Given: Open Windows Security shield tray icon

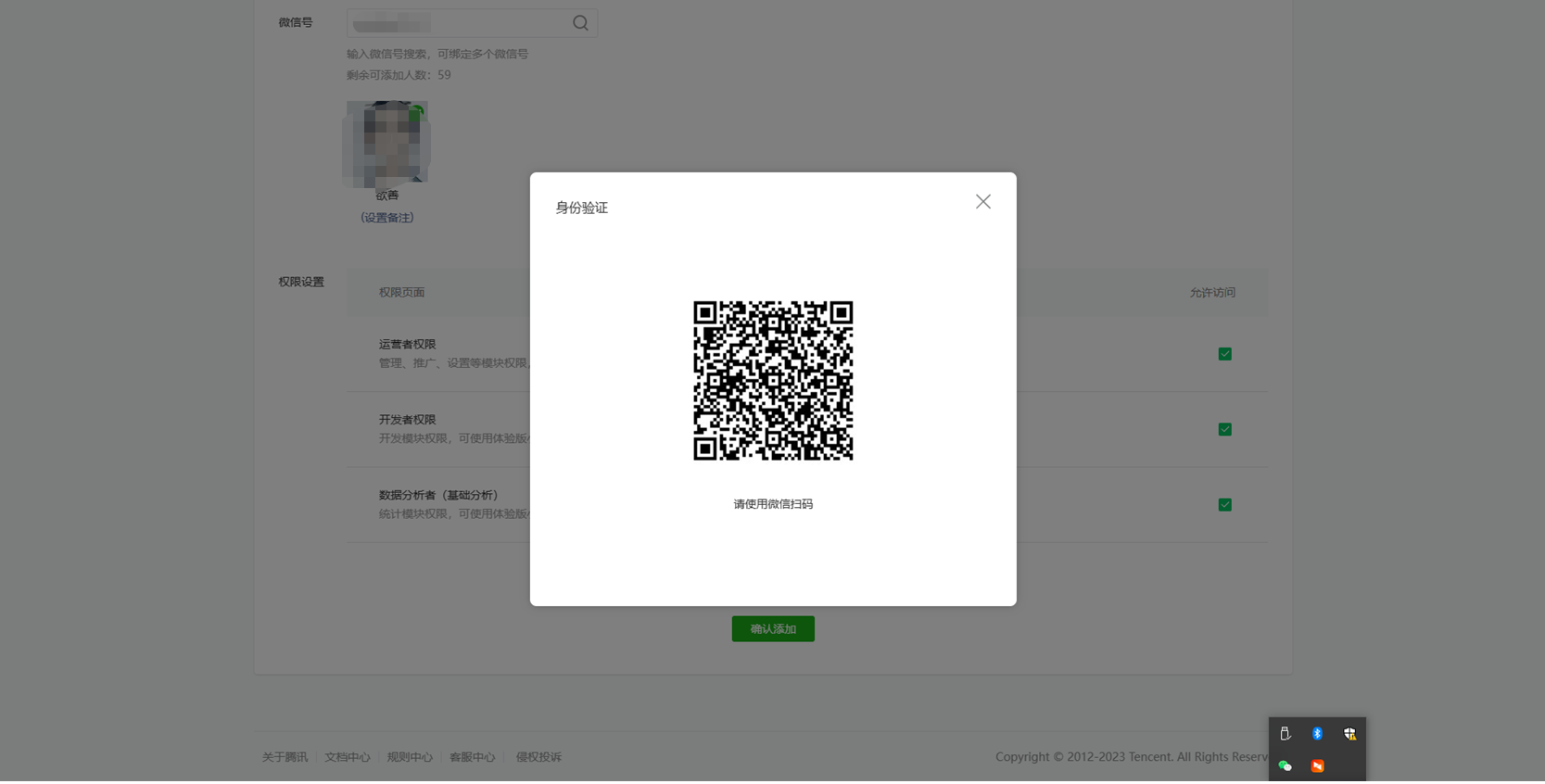Looking at the screenshot, I should tap(1349, 734).
